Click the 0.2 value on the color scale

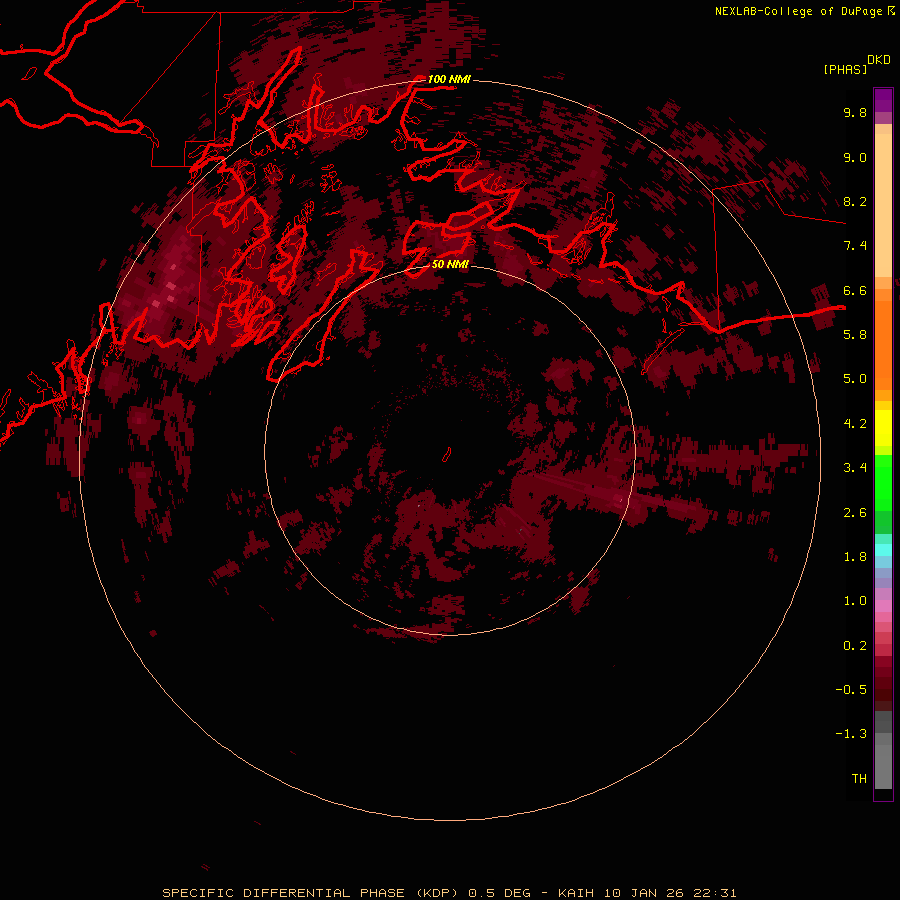coord(855,646)
